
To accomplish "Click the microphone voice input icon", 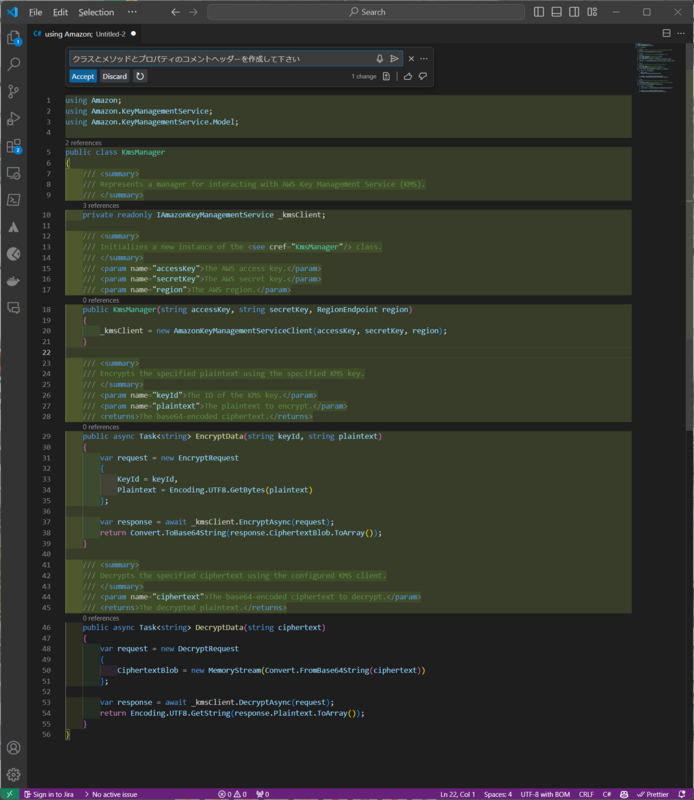I will click(380, 59).
